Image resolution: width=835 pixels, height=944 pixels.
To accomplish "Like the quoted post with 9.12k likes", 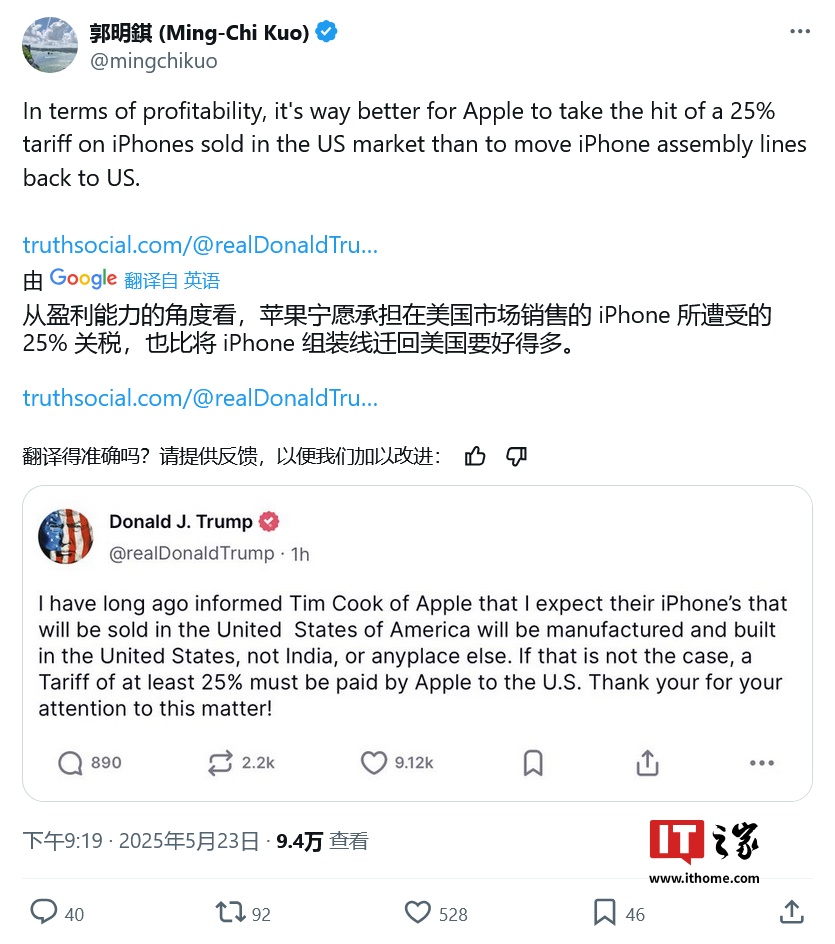I will pos(373,763).
